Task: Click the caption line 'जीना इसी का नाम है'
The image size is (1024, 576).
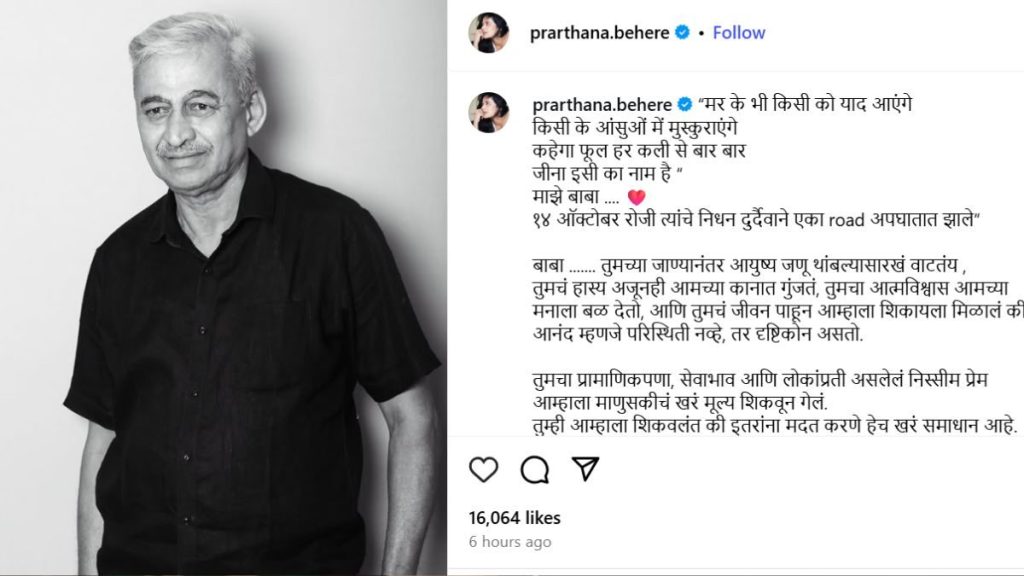Action: tap(607, 174)
